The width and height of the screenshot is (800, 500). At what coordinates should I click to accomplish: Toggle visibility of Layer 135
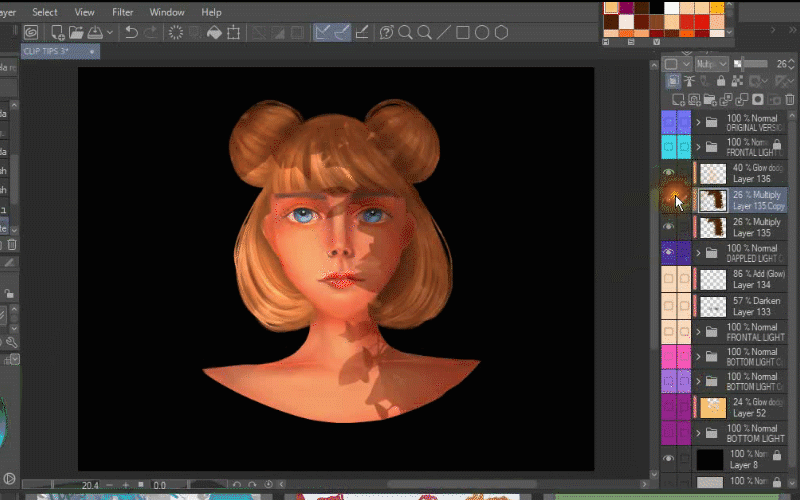click(x=669, y=227)
